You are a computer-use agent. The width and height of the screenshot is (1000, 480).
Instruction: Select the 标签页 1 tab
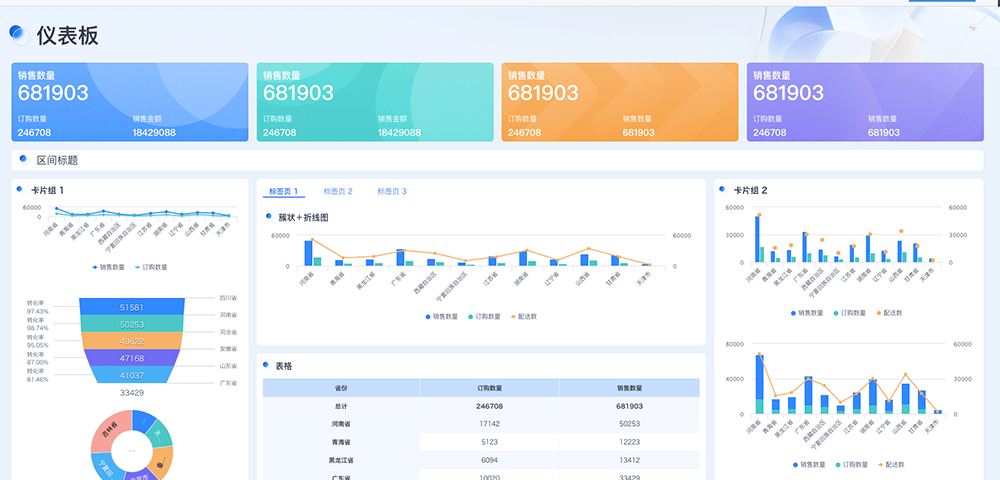click(284, 191)
